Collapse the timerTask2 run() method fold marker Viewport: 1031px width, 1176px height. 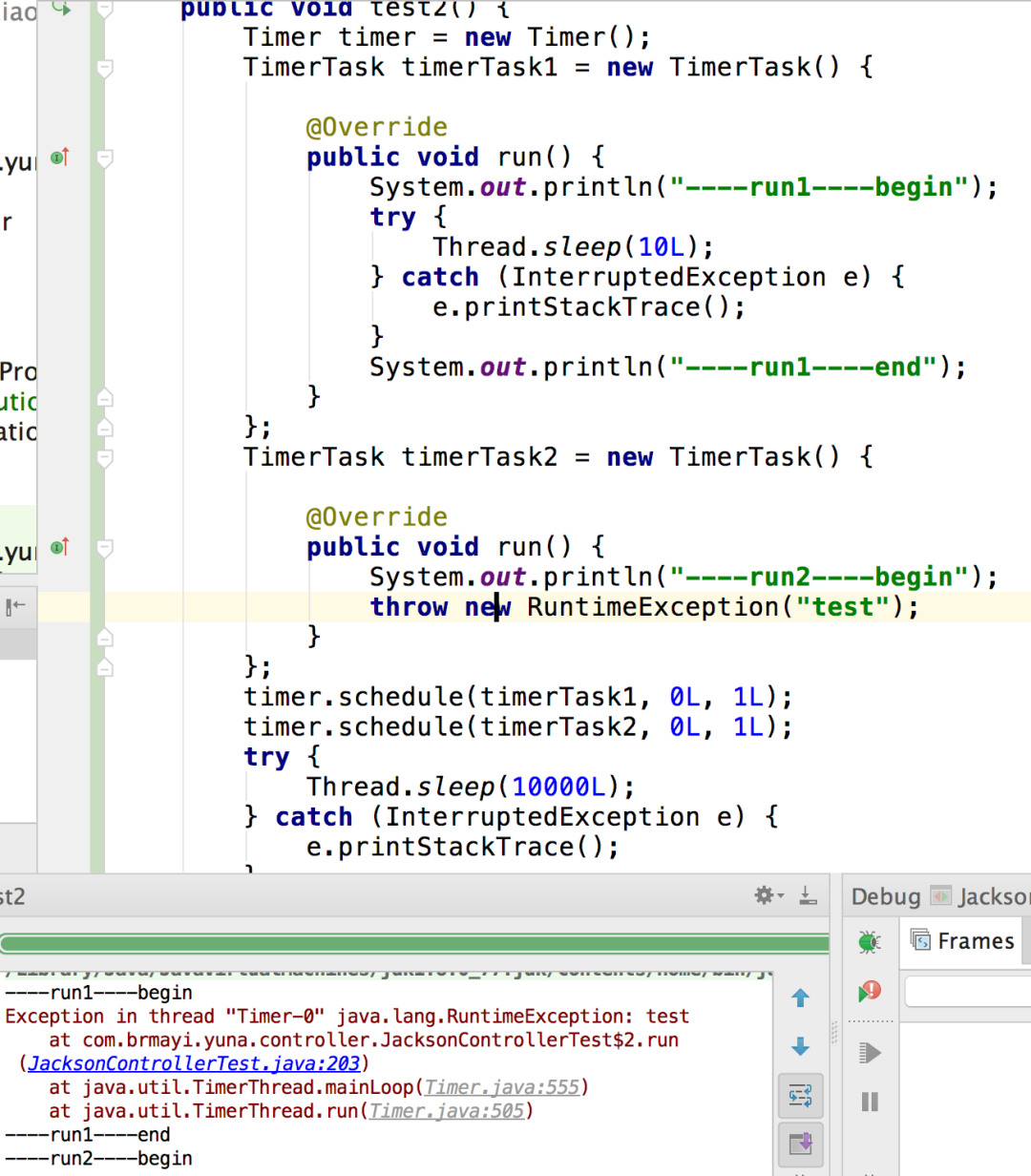(x=105, y=548)
